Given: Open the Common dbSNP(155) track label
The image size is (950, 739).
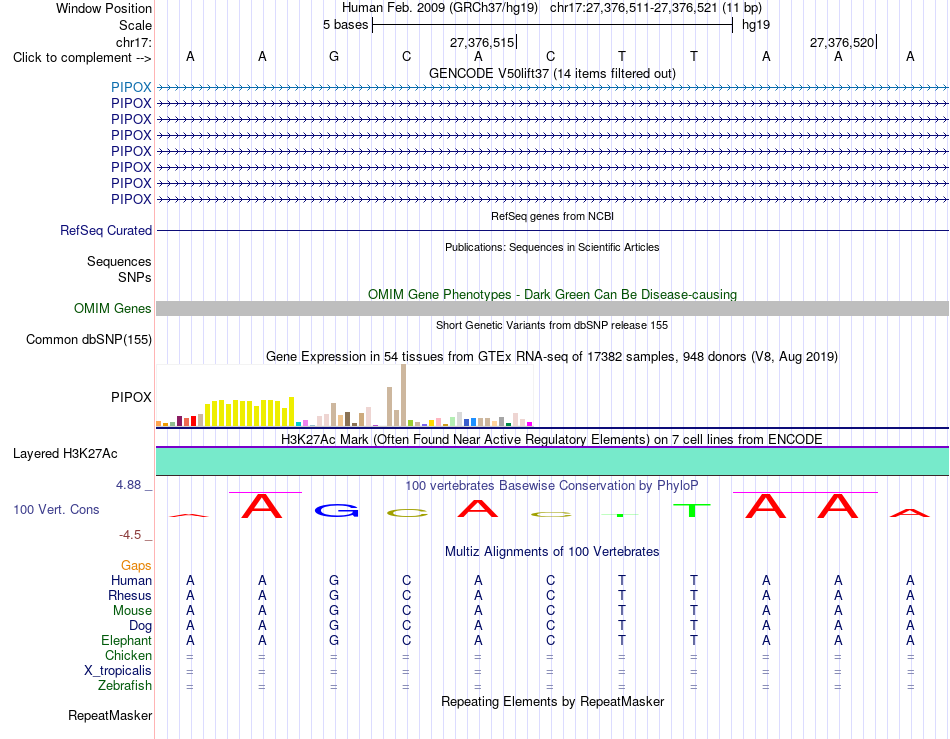Looking at the screenshot, I should click(x=88, y=339).
